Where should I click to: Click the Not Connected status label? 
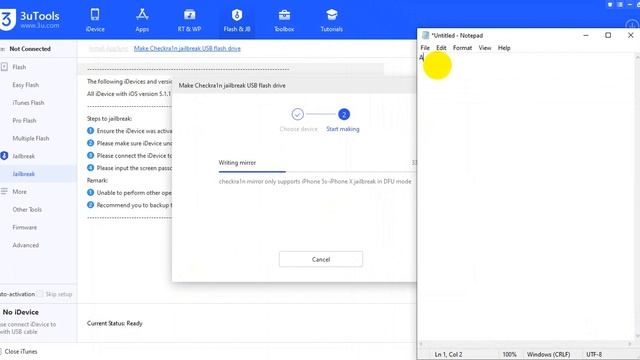[x=30, y=49]
